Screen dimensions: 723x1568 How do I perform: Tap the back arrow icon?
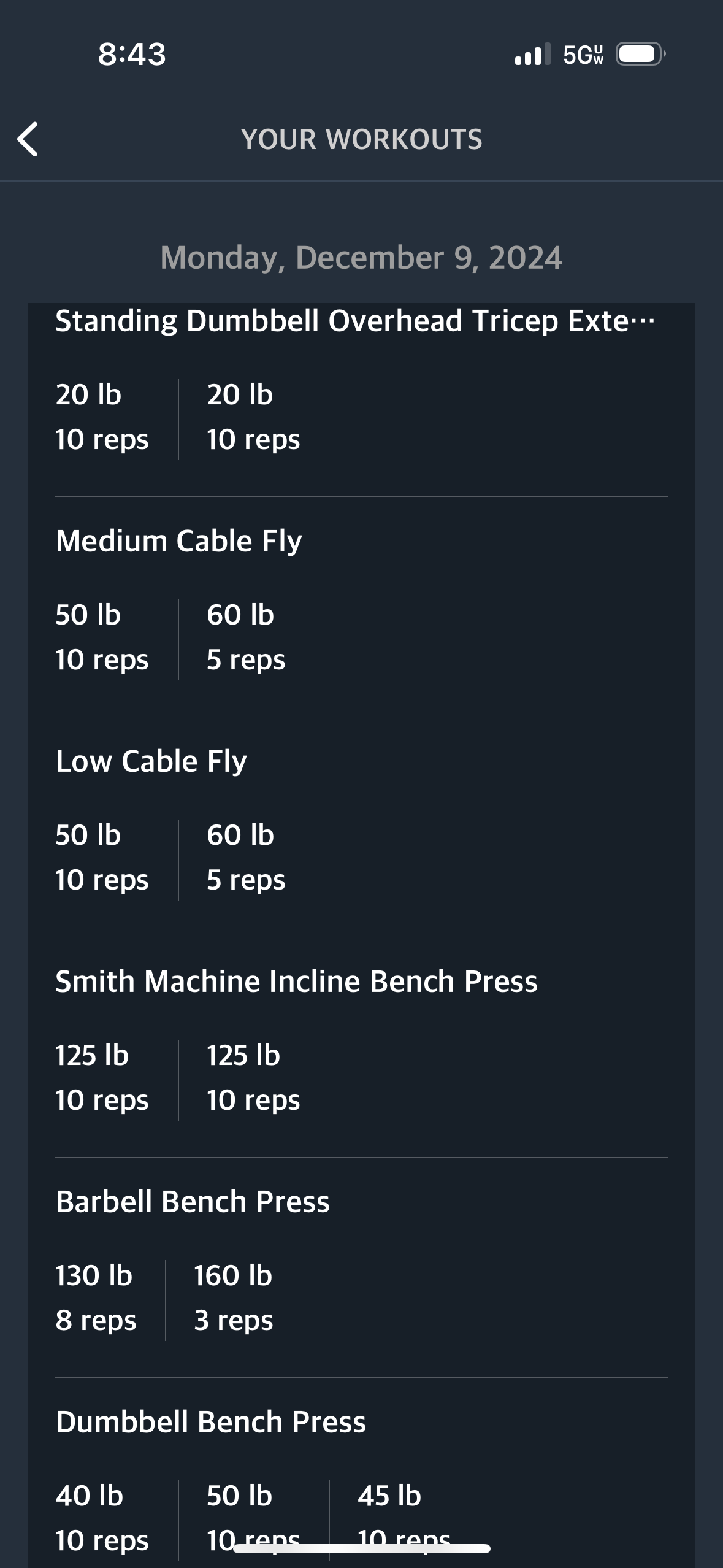point(28,139)
